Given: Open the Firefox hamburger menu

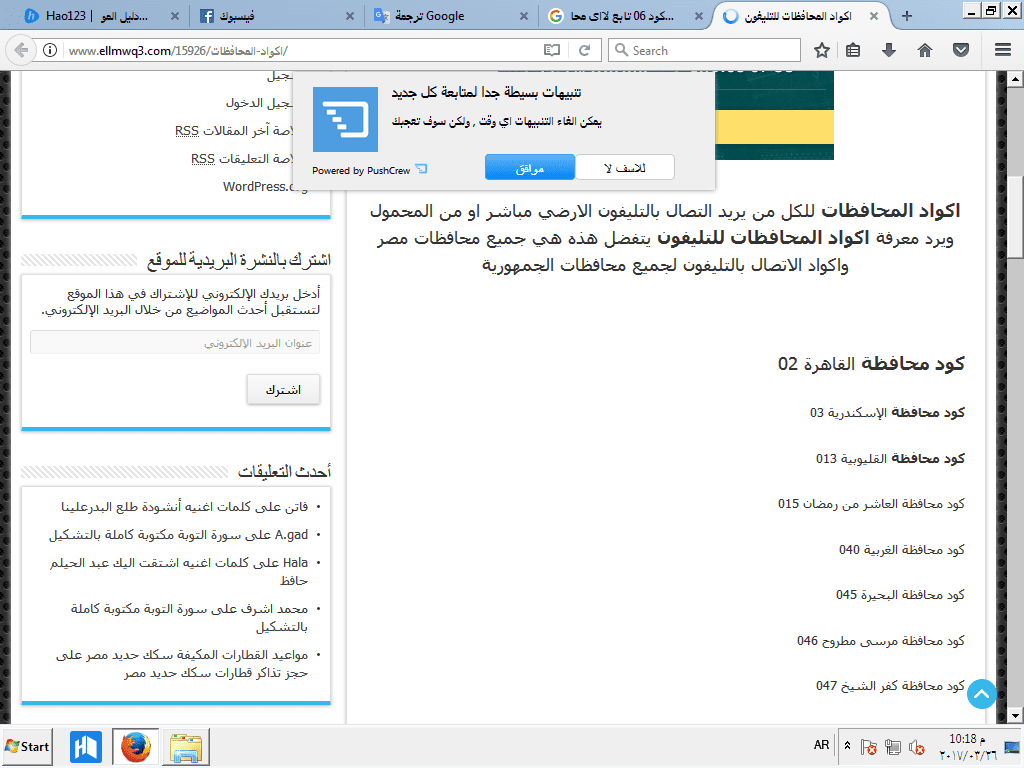Looking at the screenshot, I should click(x=1002, y=50).
